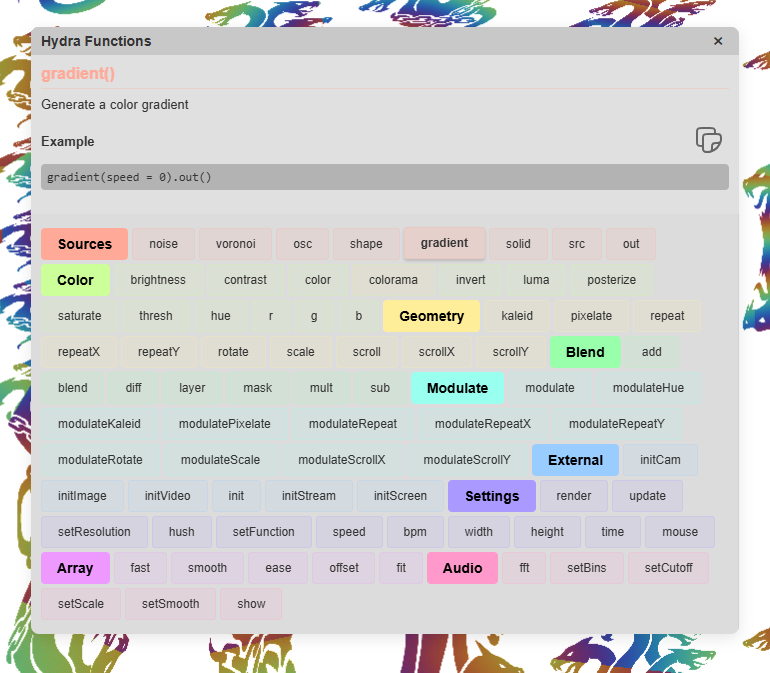Select the contrast function
Screen dimensions: 770x673
point(246,280)
